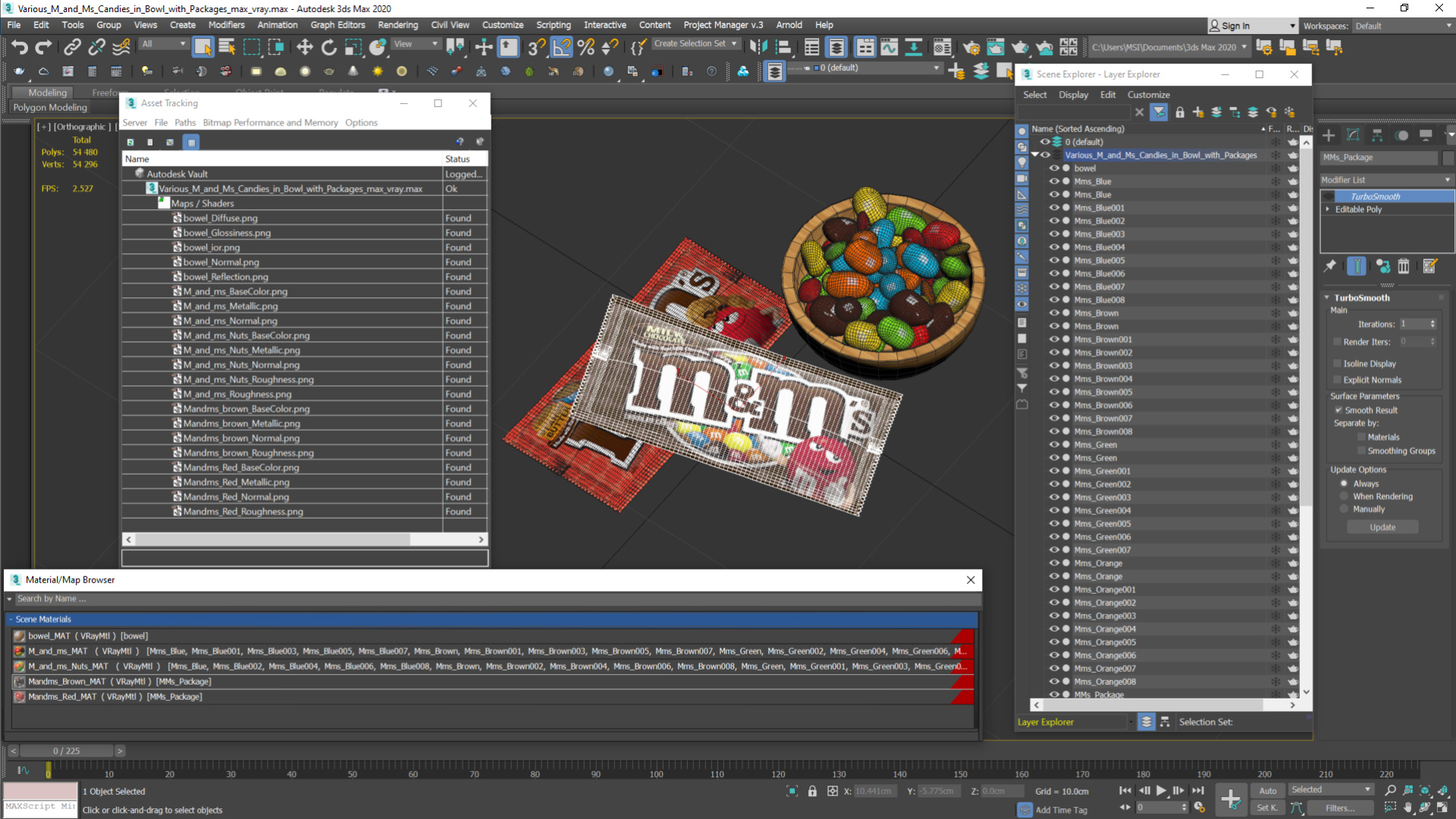The height and width of the screenshot is (819, 1456).
Task: Collapse the Scene Materials group
Action: [11, 620]
